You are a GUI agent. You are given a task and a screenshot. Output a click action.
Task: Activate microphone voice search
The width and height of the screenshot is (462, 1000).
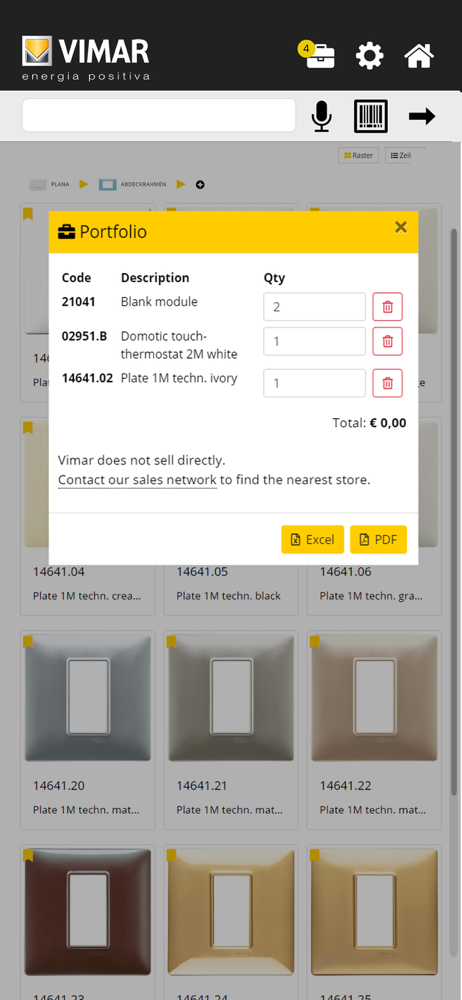click(322, 116)
